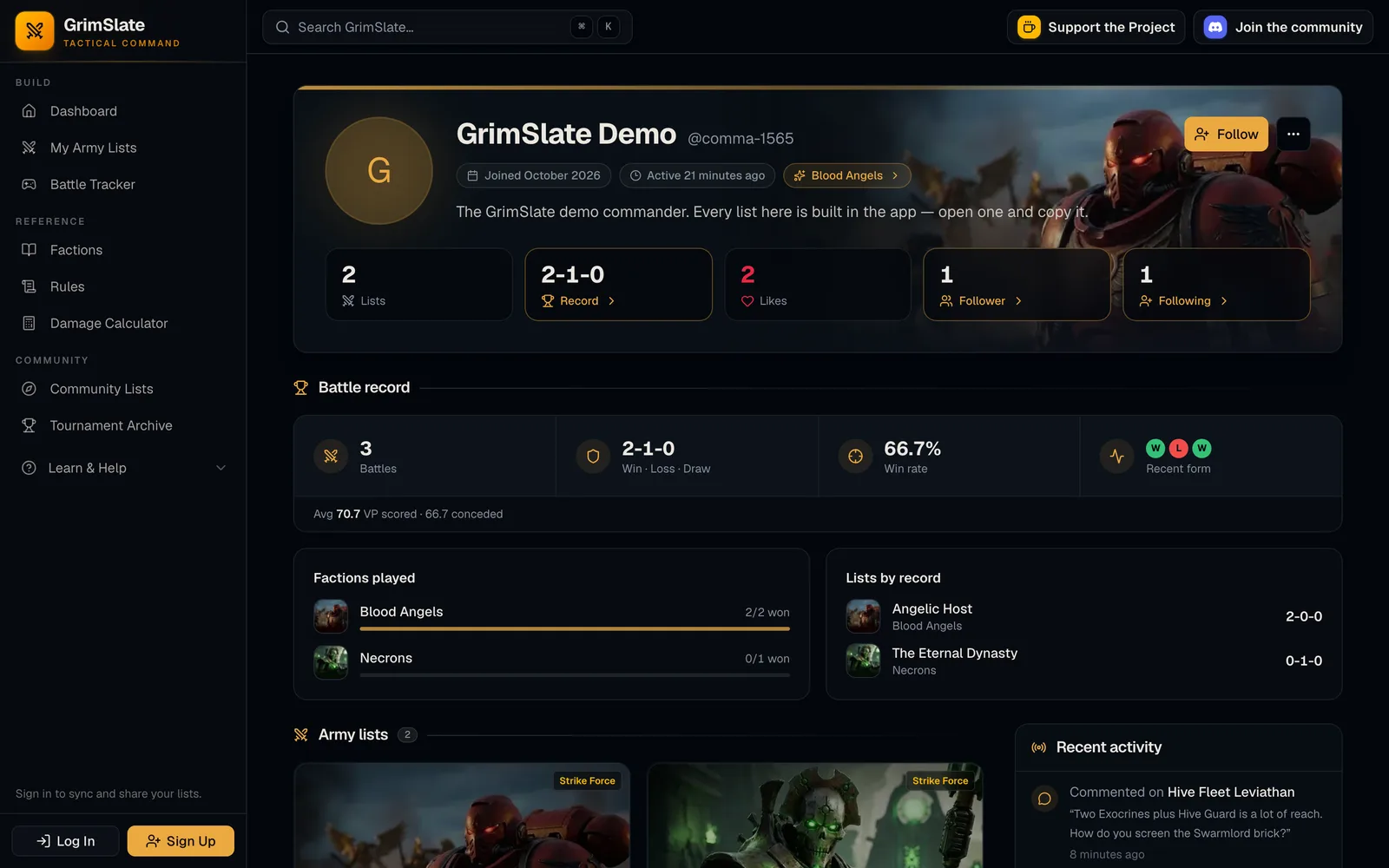Click the pulse icon beside Recent form
1389x868 pixels.
[x=1117, y=456]
